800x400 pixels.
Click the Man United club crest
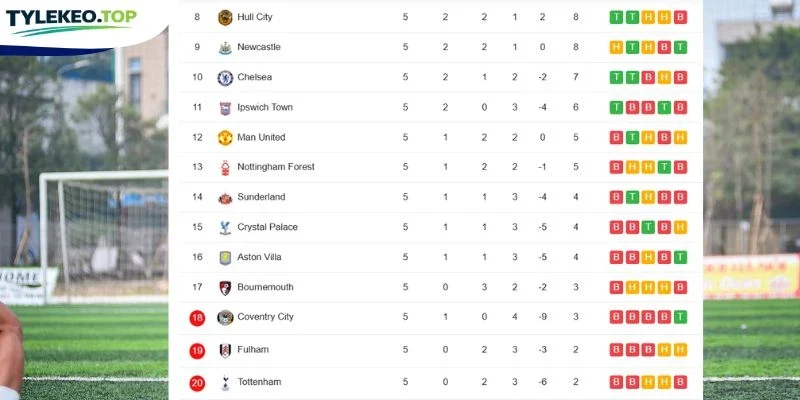click(225, 138)
